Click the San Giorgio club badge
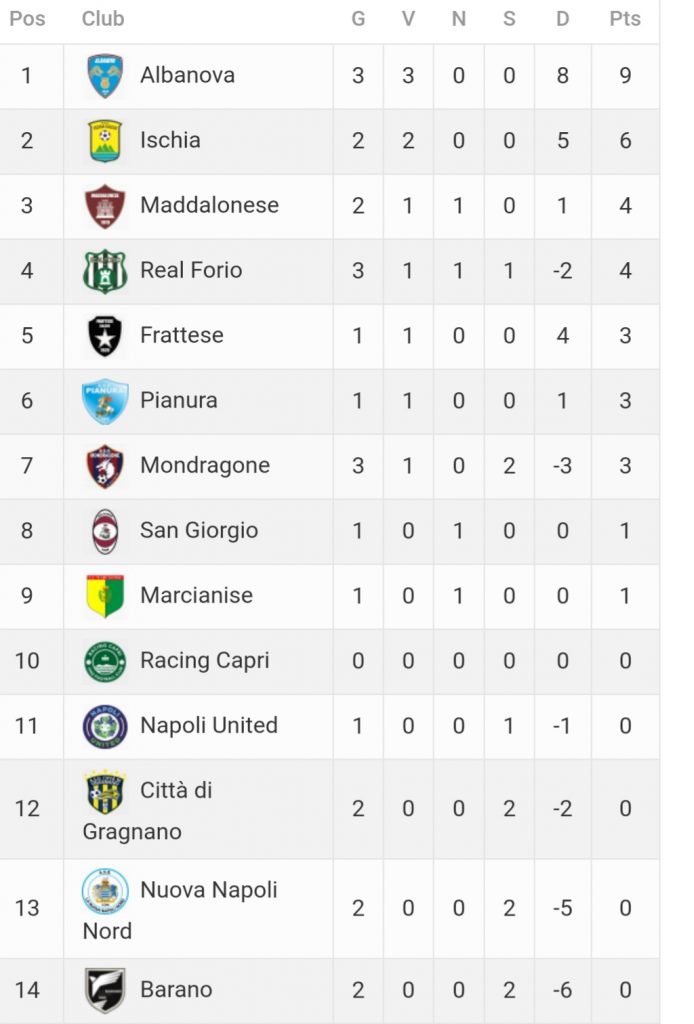 coord(105,531)
